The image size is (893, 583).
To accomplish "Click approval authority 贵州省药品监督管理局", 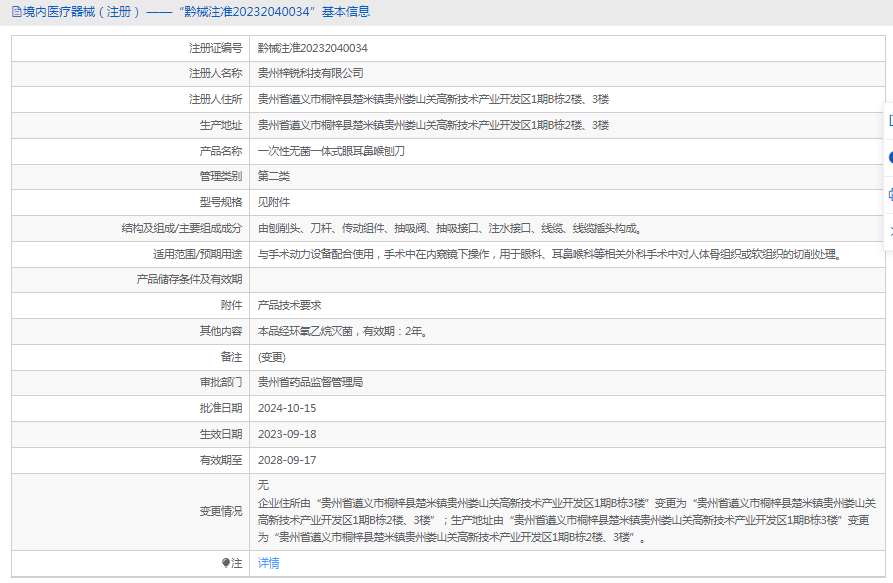I will 310,382.
